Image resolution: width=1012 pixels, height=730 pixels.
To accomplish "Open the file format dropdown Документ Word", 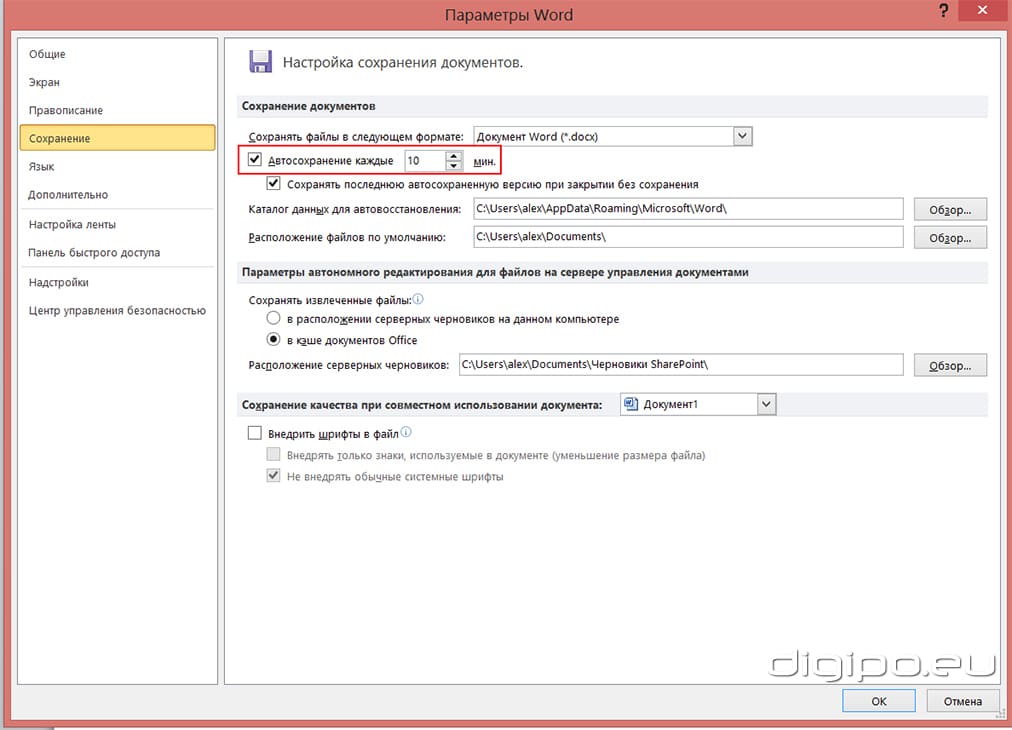I will [742, 136].
